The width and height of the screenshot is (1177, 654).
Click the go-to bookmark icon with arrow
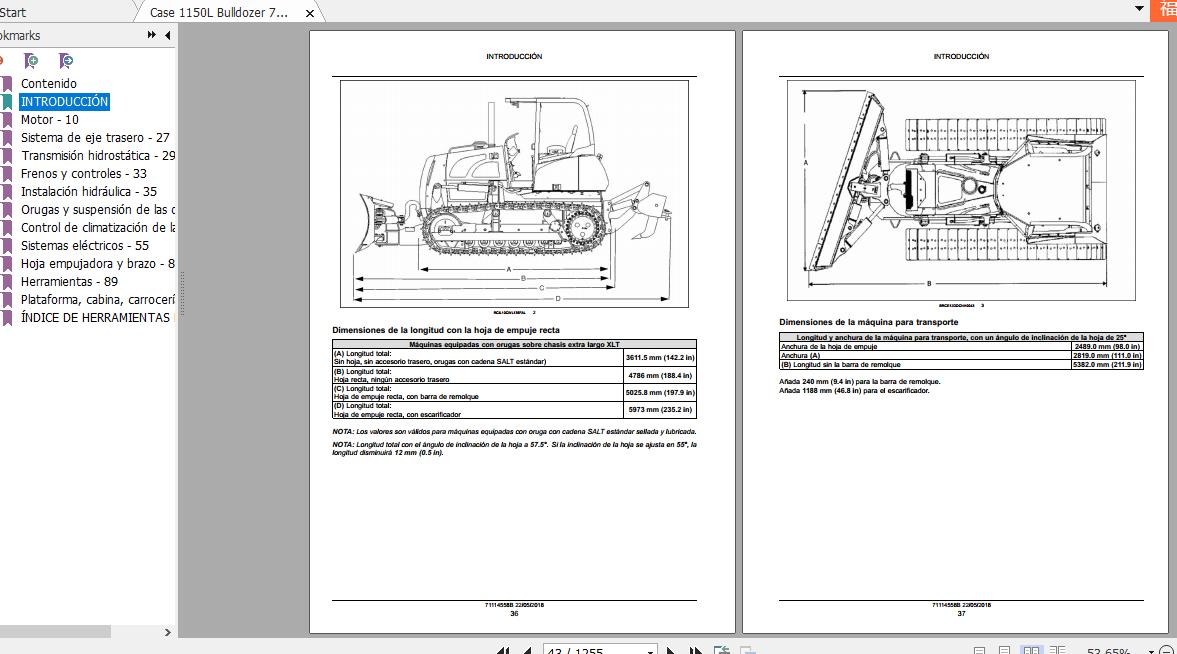click(66, 61)
